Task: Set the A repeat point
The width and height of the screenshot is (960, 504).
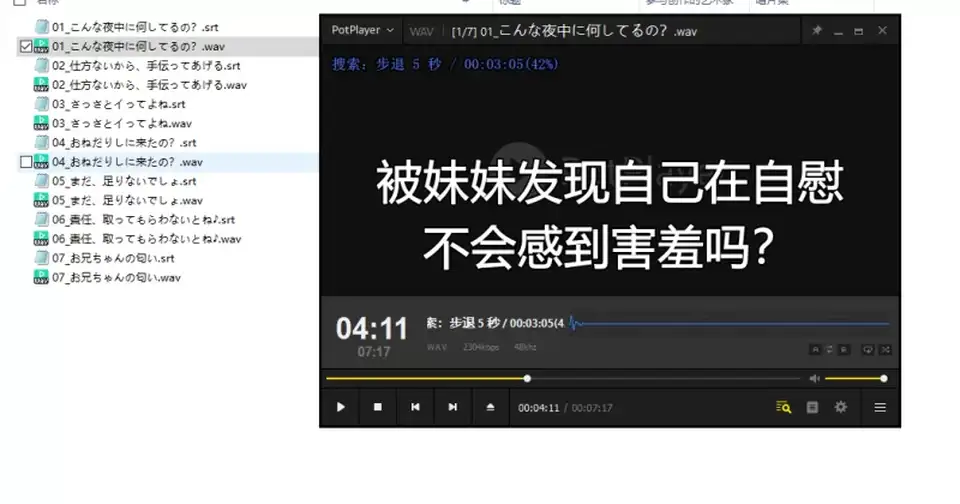Action: click(815, 350)
